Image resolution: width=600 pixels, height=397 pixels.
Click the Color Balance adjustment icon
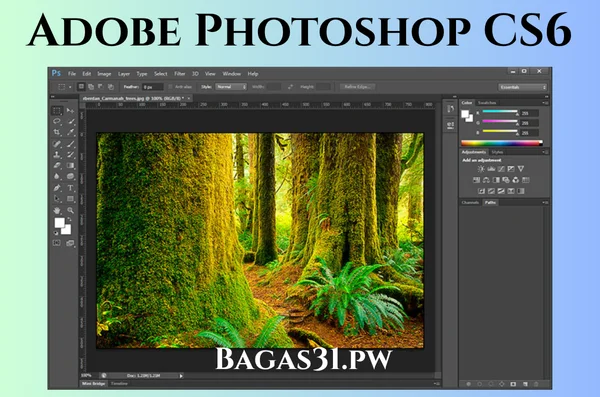tap(486, 180)
